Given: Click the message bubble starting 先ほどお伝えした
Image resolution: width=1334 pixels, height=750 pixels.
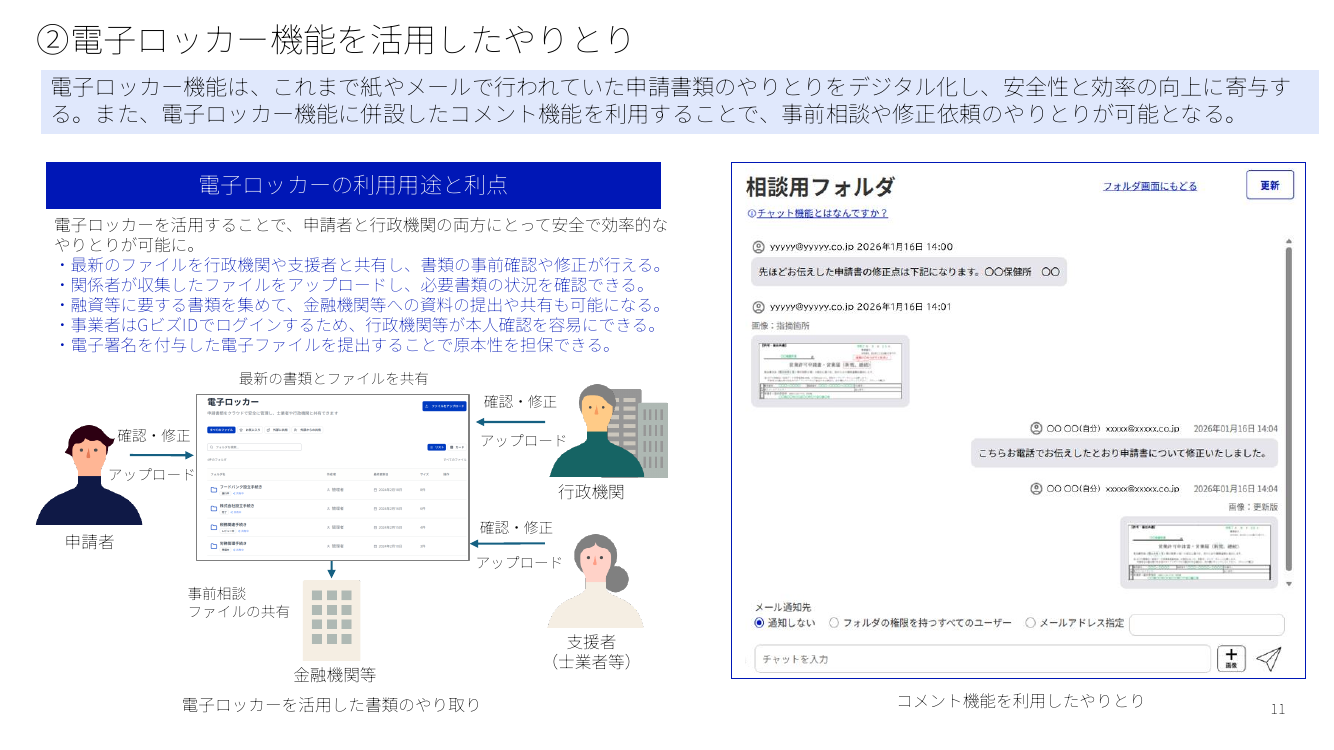Looking at the screenshot, I should pos(909,271).
